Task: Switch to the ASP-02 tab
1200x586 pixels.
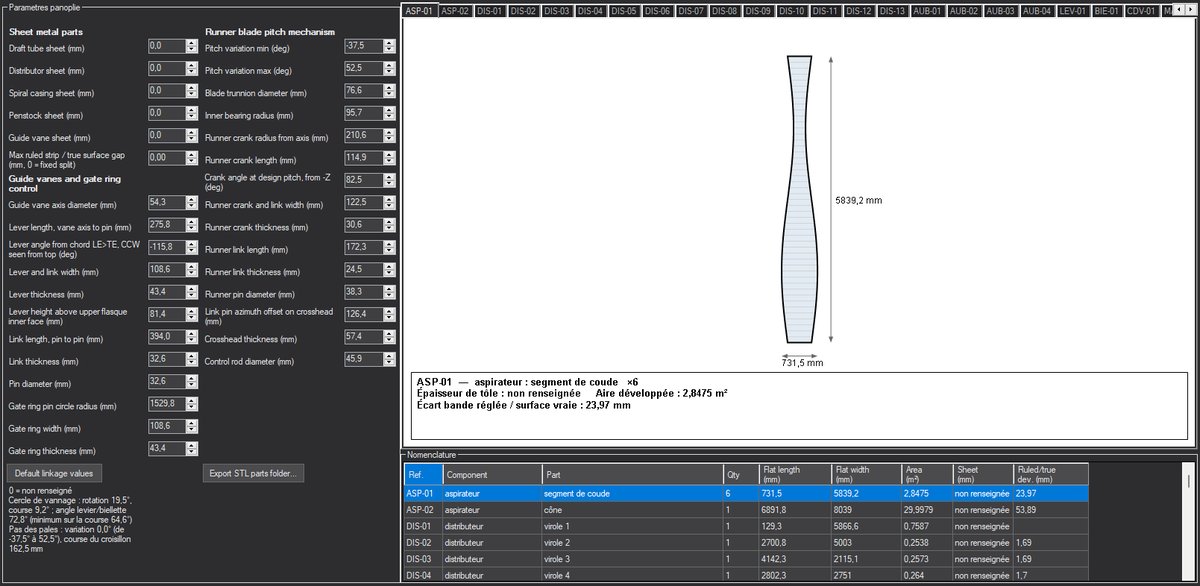Action: click(x=455, y=11)
